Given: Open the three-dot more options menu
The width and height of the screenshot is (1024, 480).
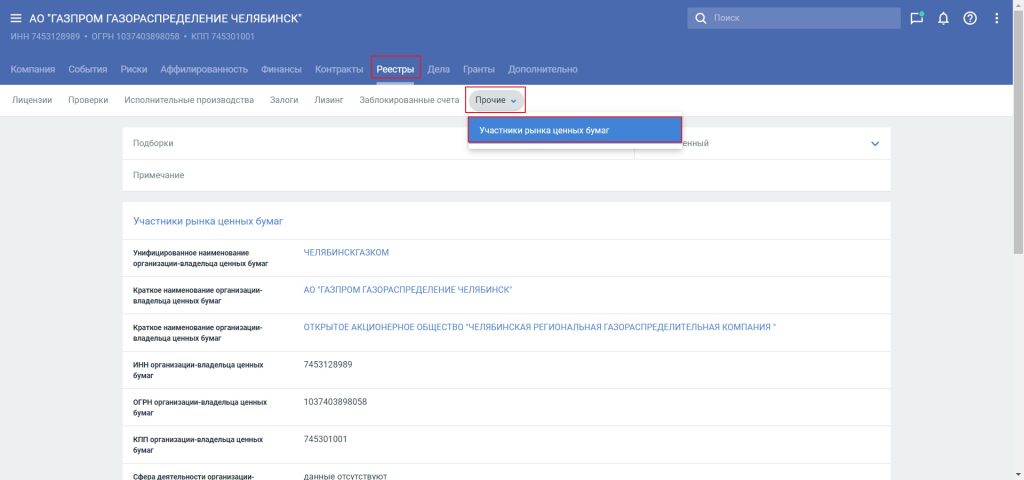Looking at the screenshot, I should 997,18.
